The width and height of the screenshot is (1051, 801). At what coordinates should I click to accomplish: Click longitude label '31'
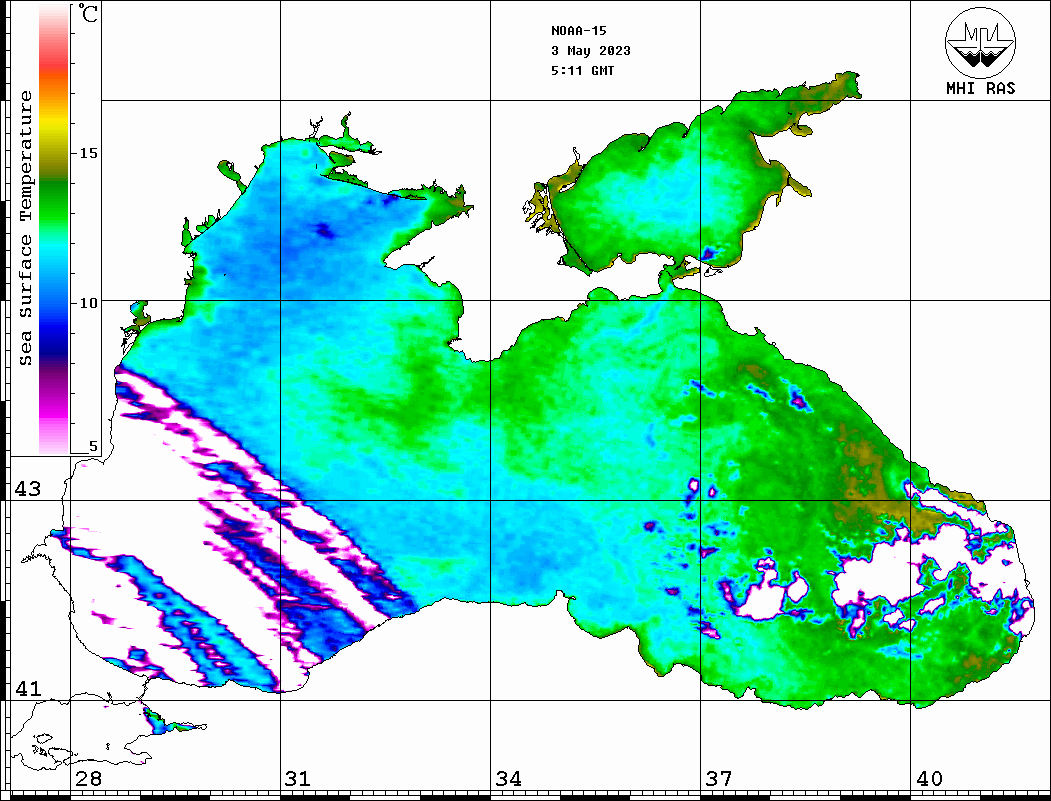(x=298, y=778)
